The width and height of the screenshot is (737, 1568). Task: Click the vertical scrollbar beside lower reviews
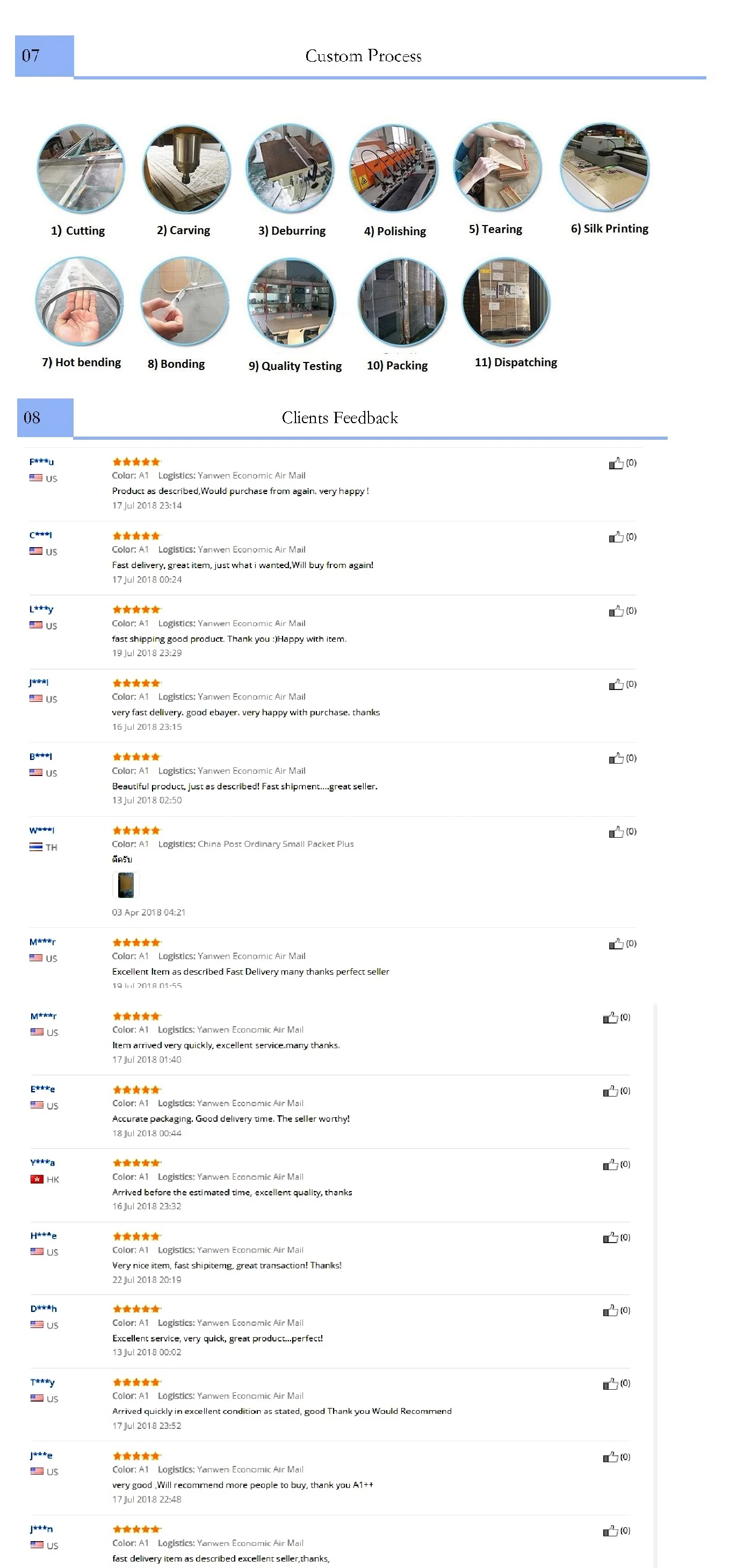click(655, 1278)
